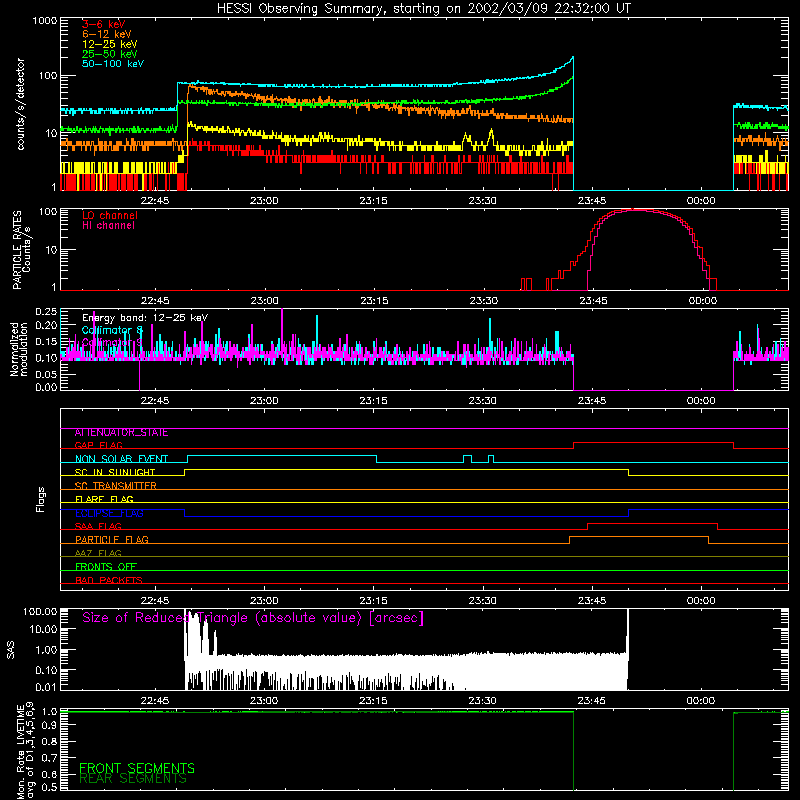800x800 pixels.
Task: Select the GAP_FLAG label
Action: pos(98,446)
